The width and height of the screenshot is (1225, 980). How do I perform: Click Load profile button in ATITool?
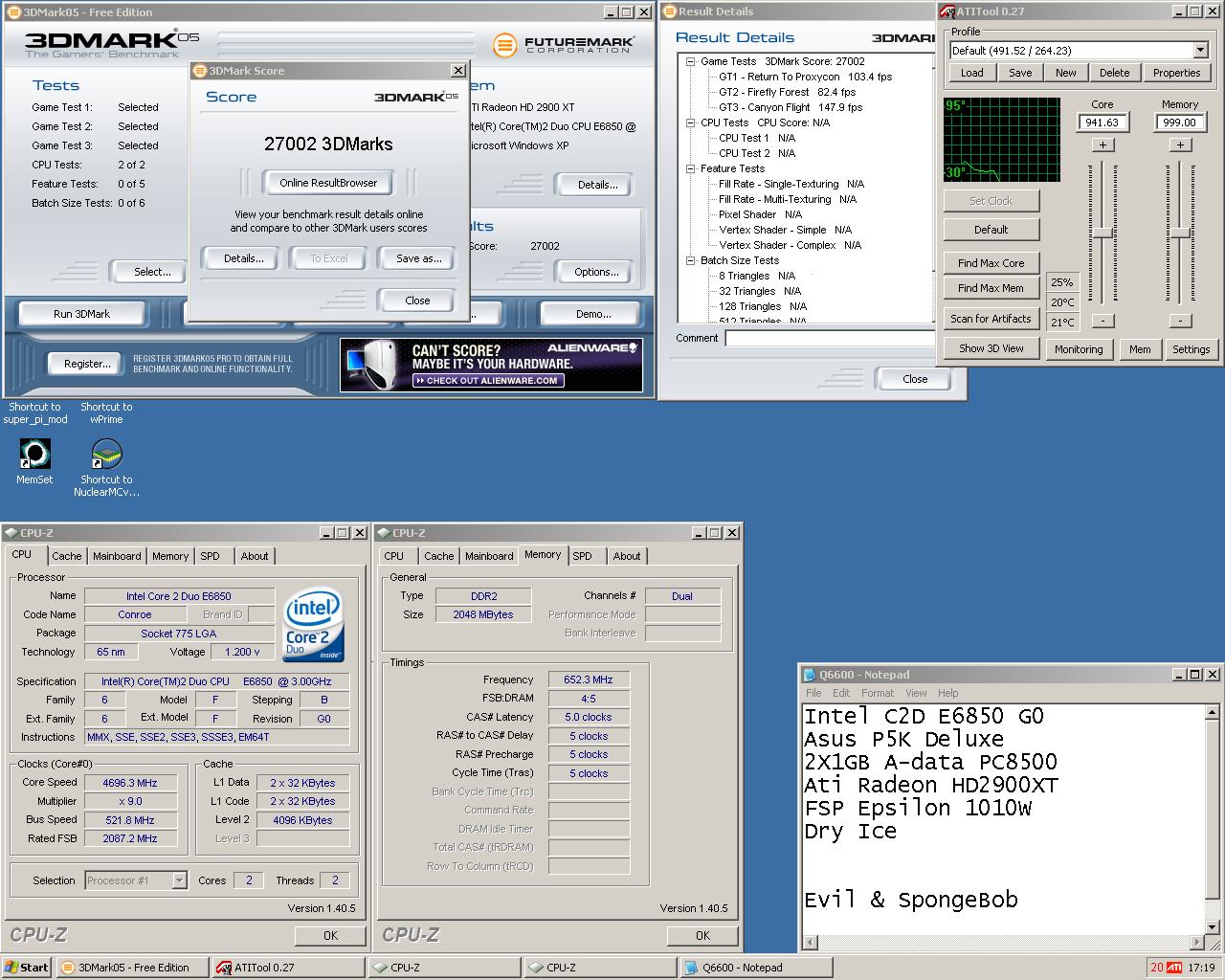972,73
